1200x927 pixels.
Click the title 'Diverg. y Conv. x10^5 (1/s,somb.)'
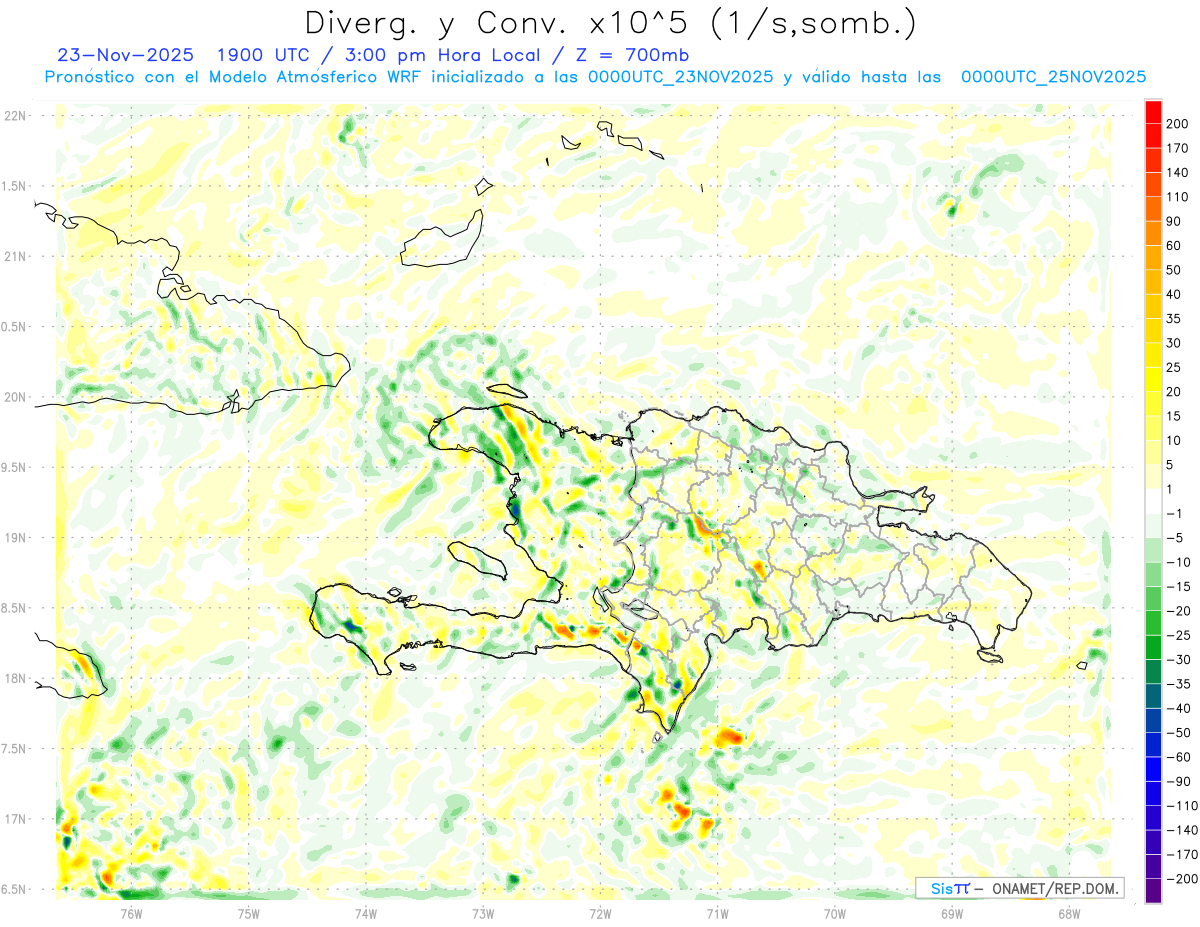pos(610,23)
